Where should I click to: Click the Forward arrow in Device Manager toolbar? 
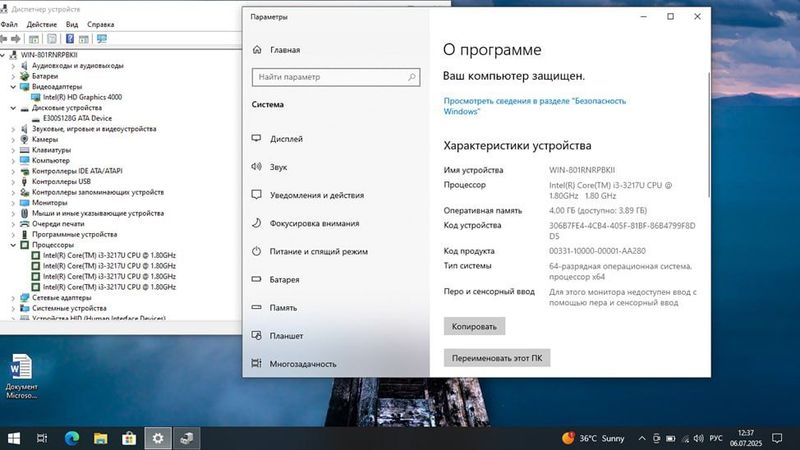[16, 39]
